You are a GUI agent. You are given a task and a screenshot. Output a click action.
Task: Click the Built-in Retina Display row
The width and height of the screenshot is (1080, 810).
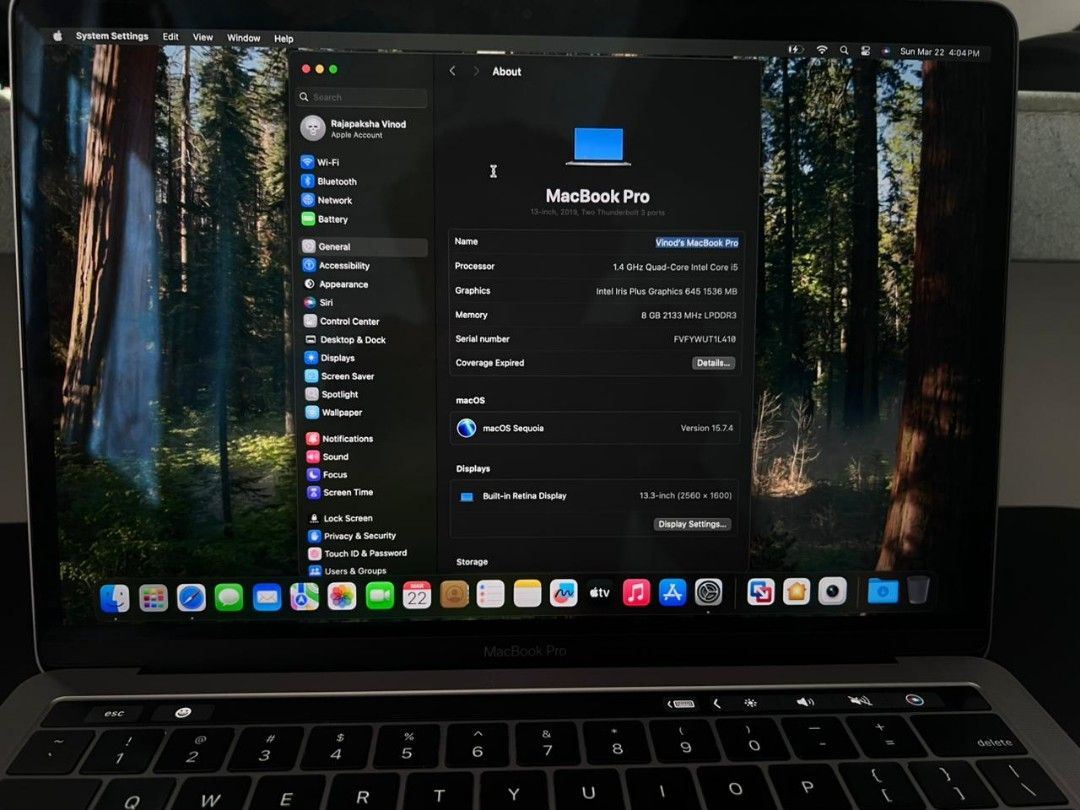594,496
